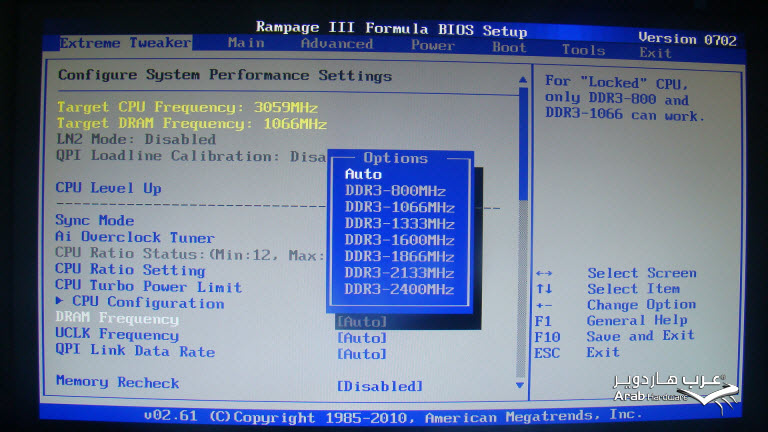Click the settings list scrollbar thumb
768x432 pixels.
point(523,144)
